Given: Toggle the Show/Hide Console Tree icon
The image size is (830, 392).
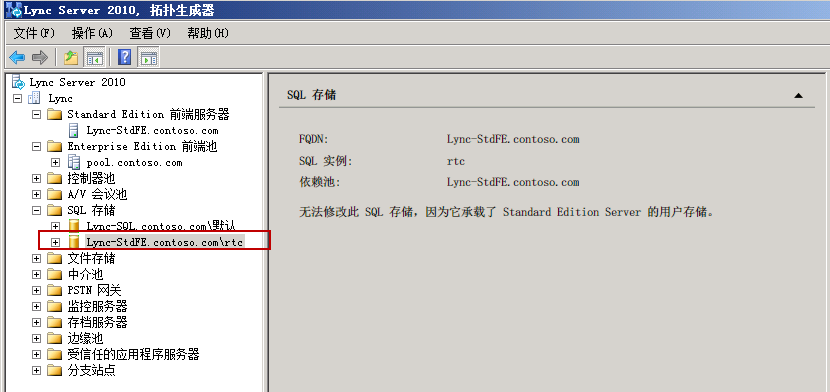Looking at the screenshot, I should [95, 57].
